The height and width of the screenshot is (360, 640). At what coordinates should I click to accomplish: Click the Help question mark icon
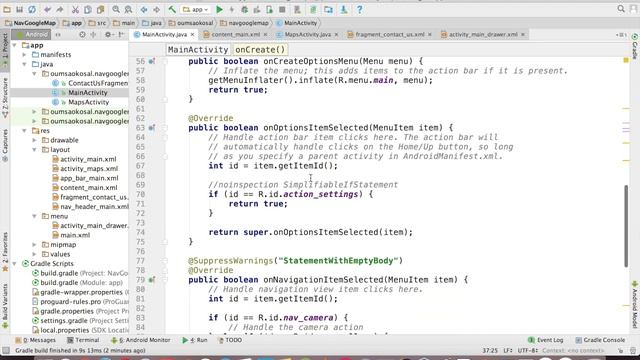coord(359,9)
